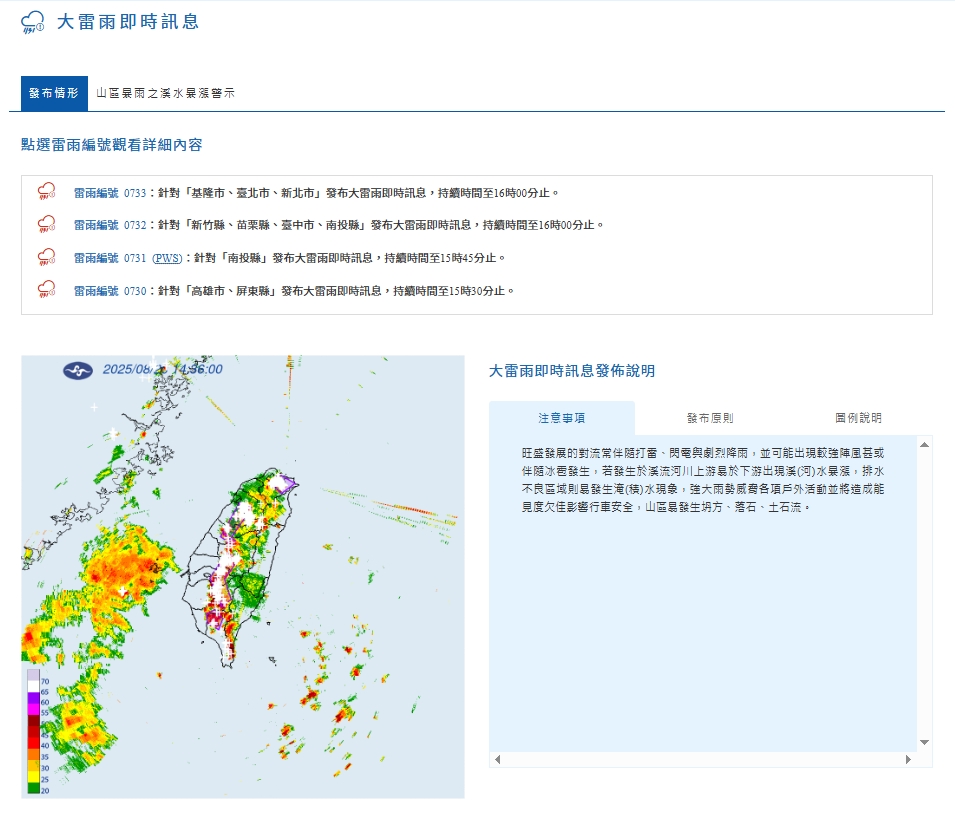Click the radar timestamp 2025/08 14:36:00
This screenshot has height=813, width=955.
click(162, 369)
